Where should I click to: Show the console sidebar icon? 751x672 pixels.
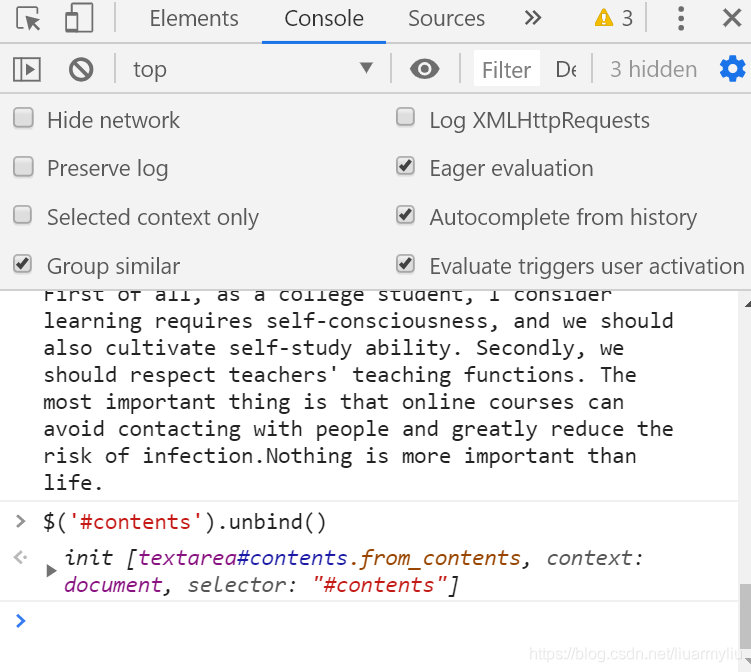click(x=27, y=69)
